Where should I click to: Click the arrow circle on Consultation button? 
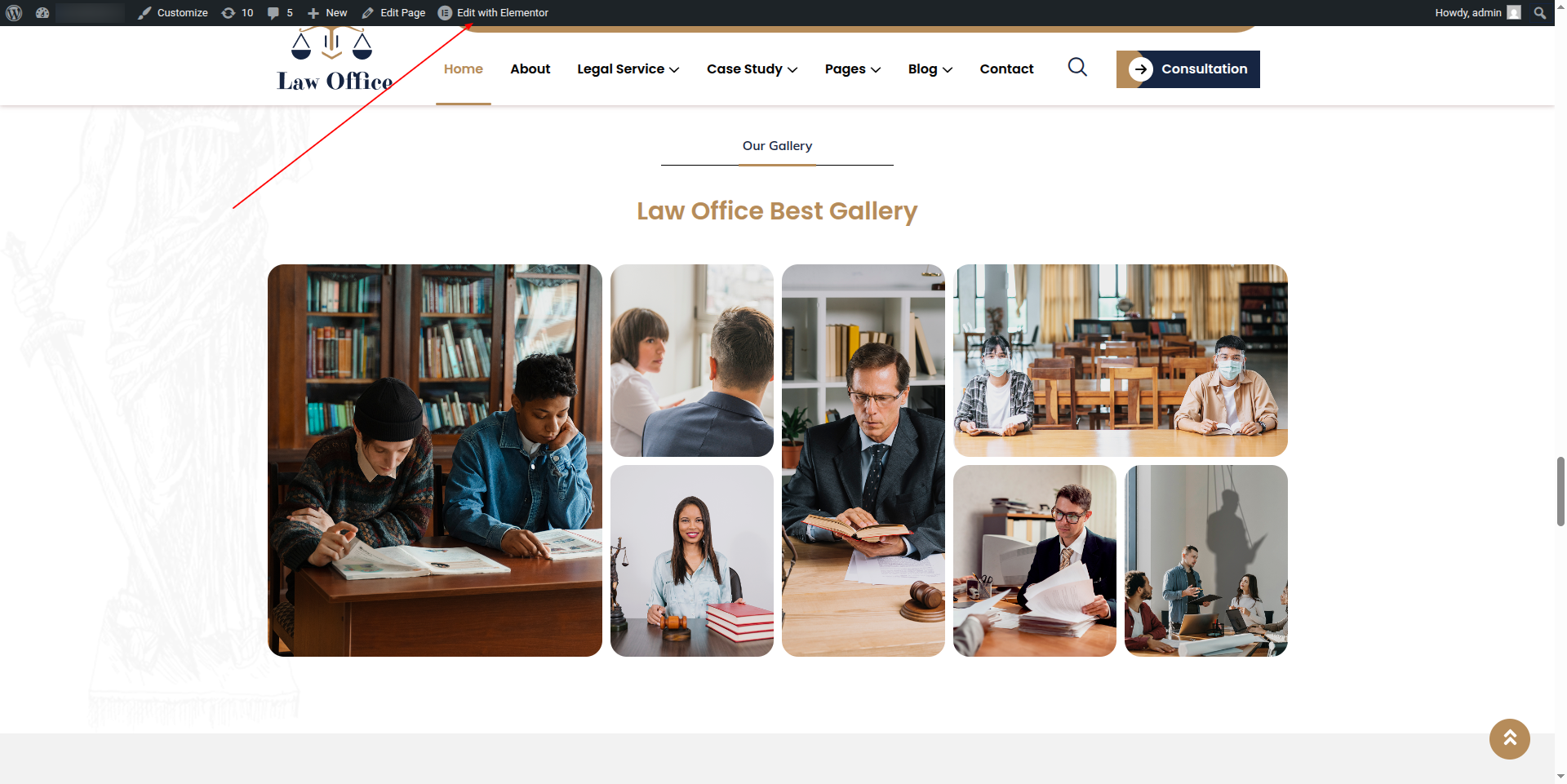pyautogui.click(x=1141, y=69)
